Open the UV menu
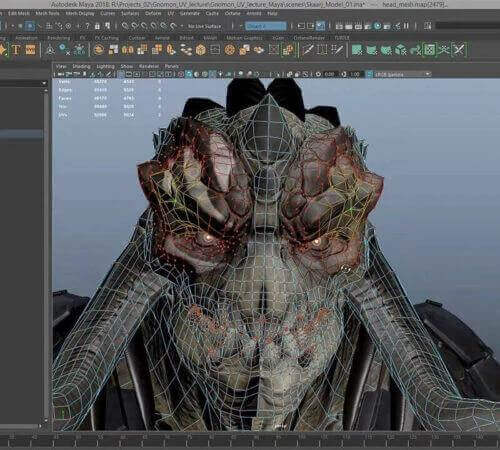The image size is (500, 450). 171,14
